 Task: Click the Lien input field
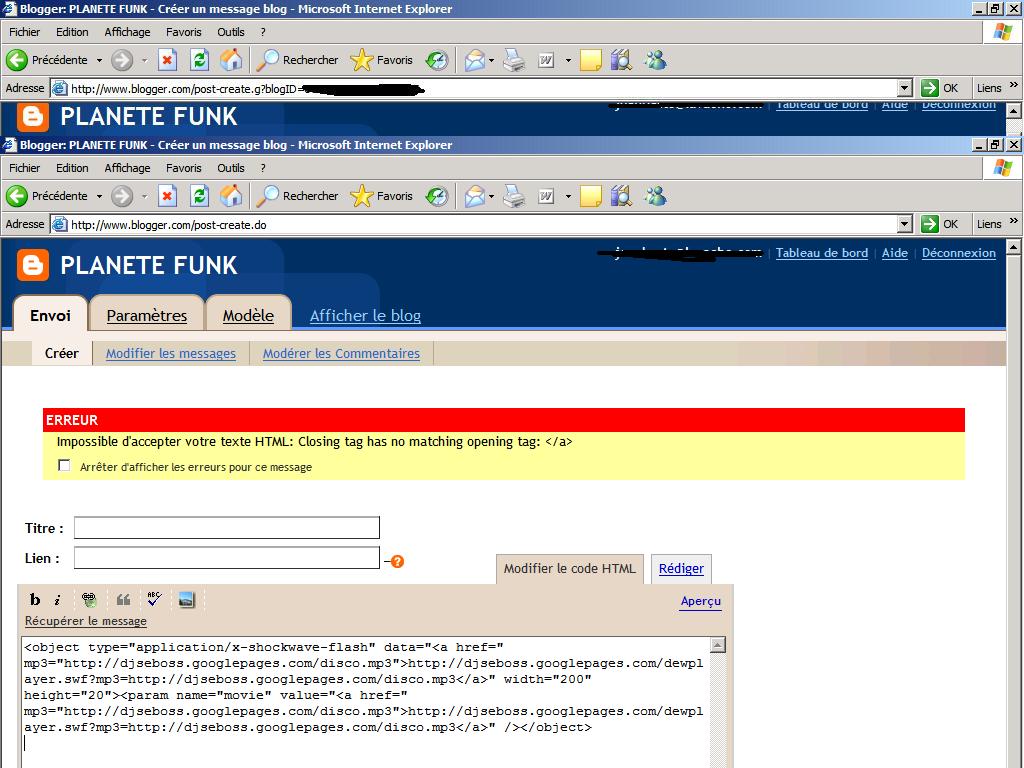pyautogui.click(x=227, y=558)
